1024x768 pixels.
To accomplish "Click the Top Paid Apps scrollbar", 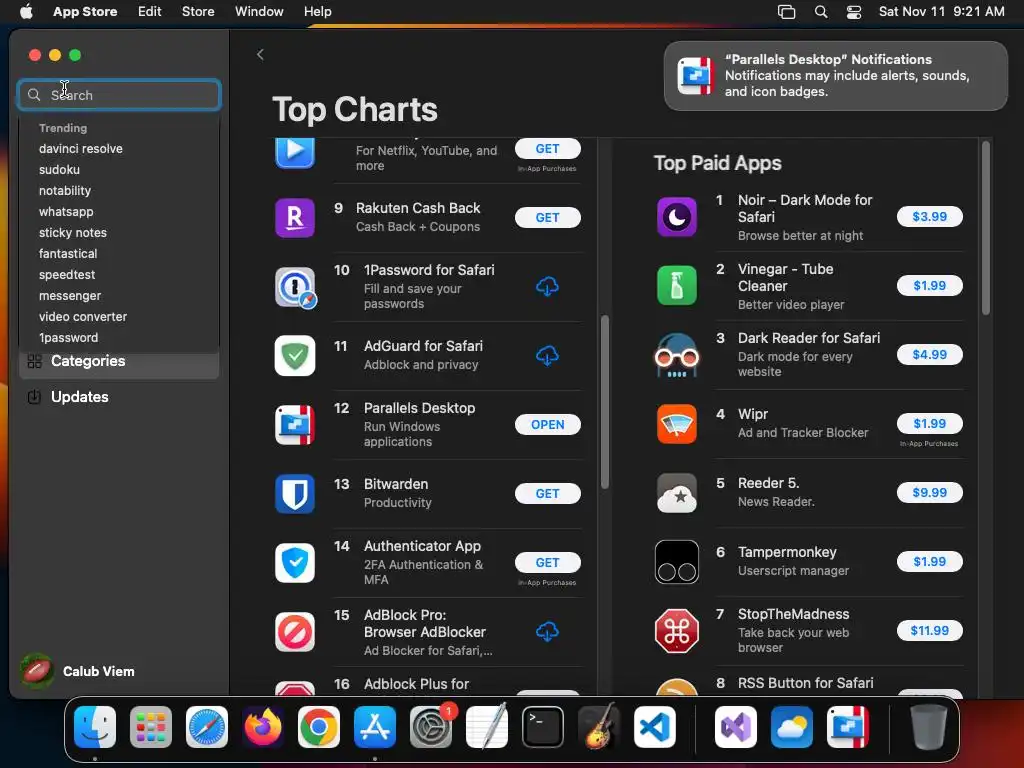I will 985,228.
